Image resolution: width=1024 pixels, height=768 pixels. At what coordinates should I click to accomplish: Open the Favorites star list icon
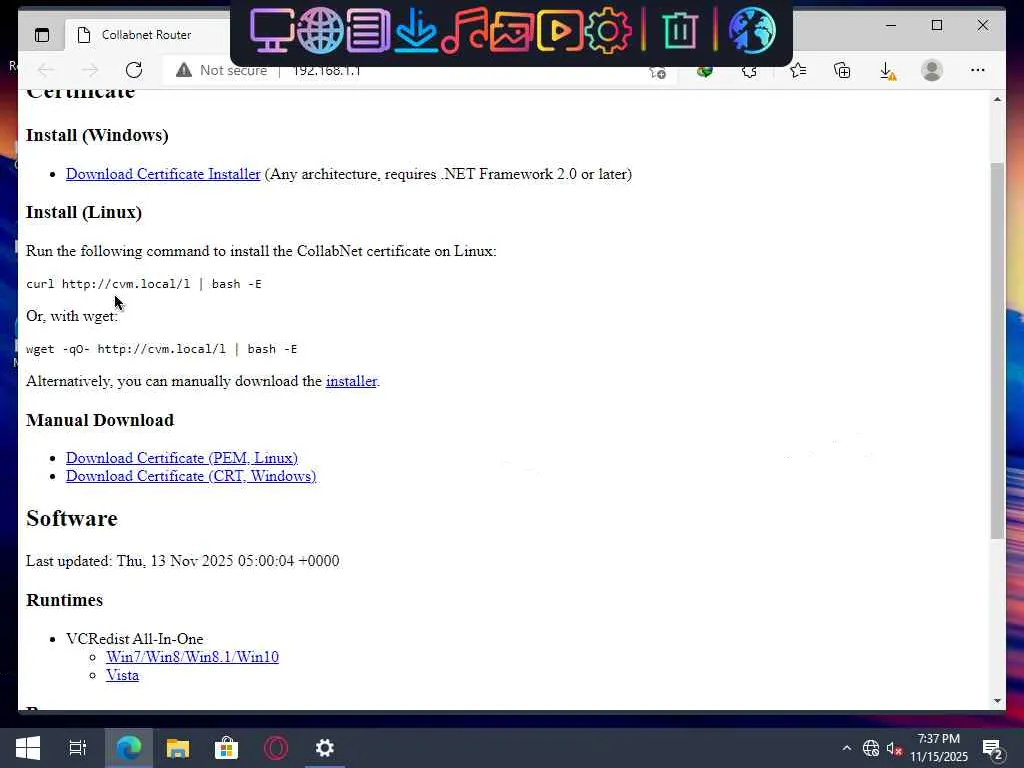(x=797, y=70)
